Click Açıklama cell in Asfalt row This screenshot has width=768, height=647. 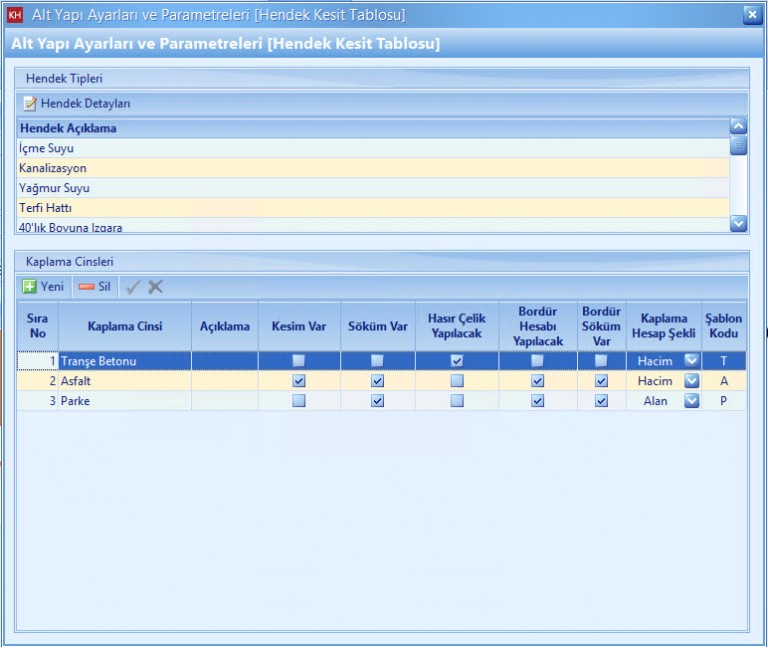[224, 381]
